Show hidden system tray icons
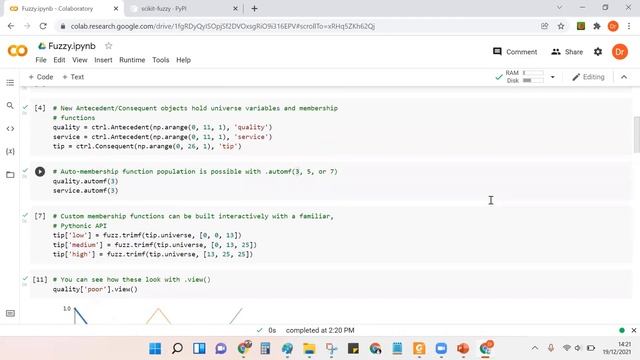The image size is (640, 360). pos(535,348)
